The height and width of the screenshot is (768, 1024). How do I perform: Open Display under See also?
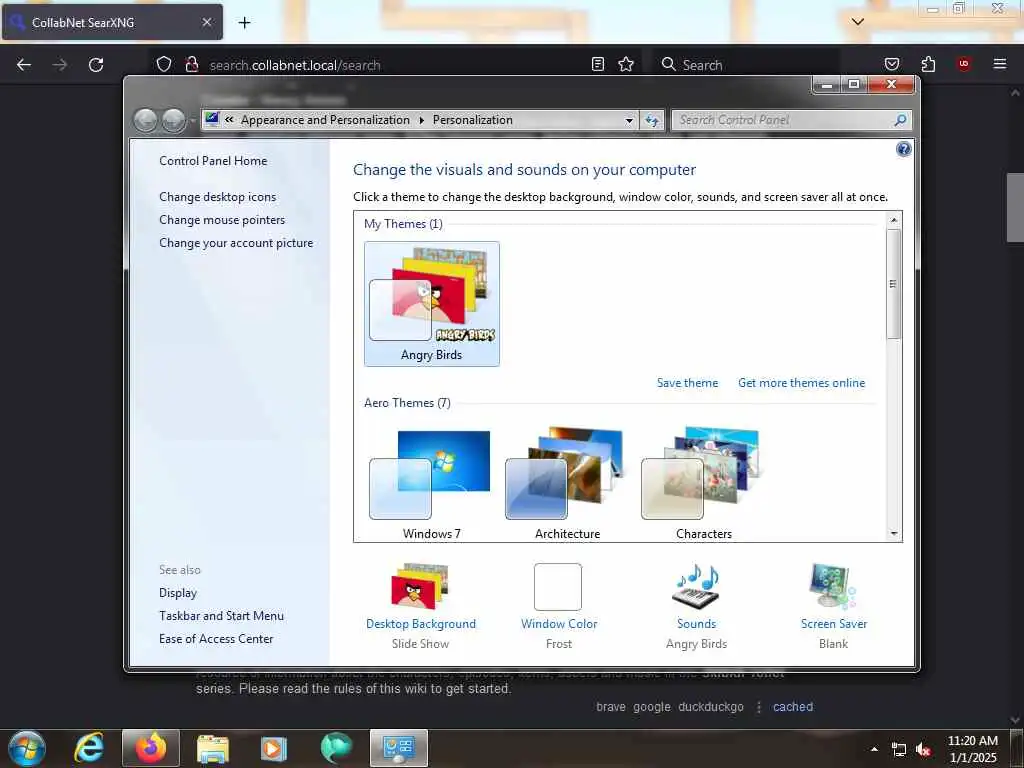click(x=178, y=592)
